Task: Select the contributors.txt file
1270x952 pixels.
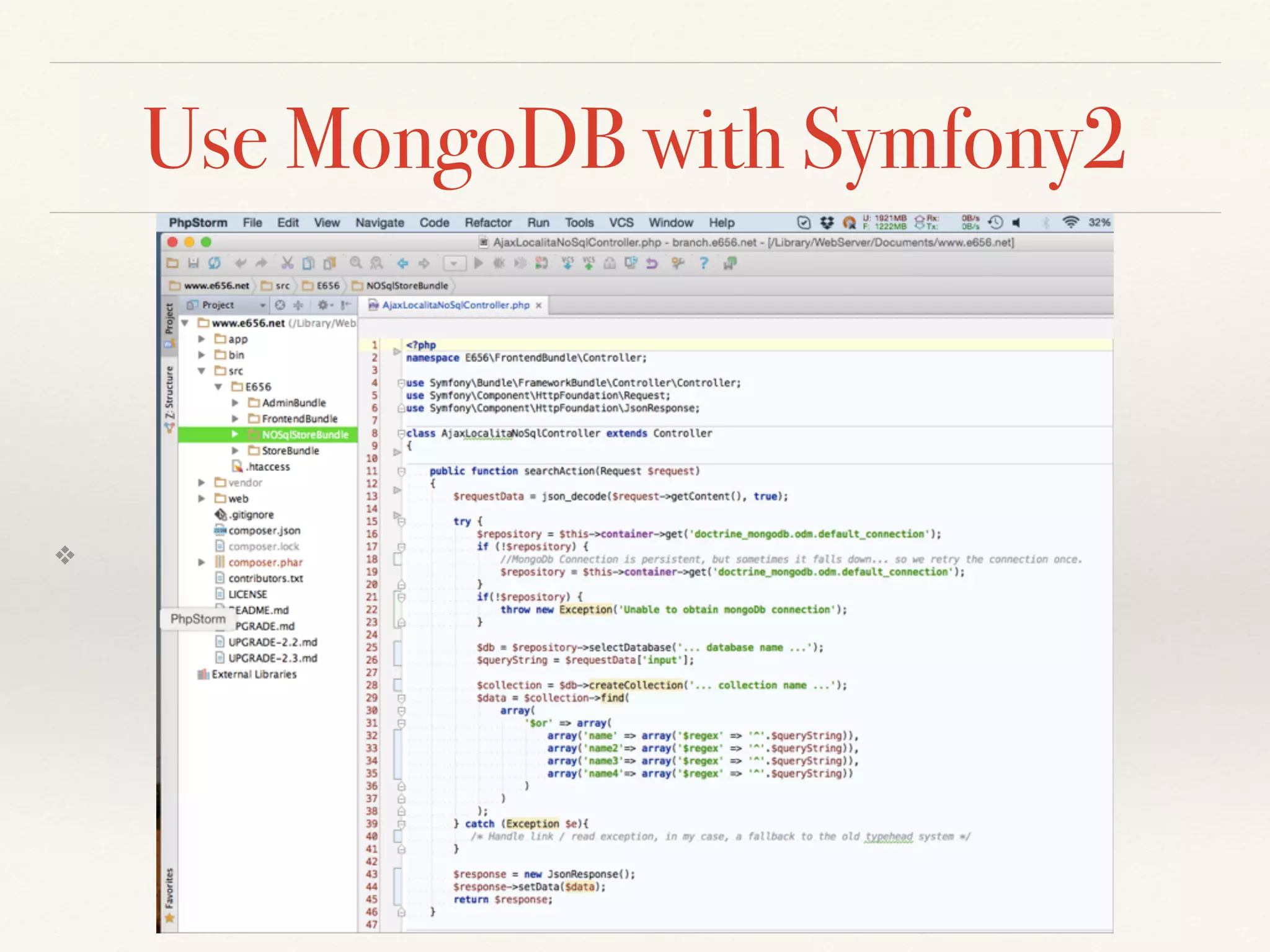Action: [259, 578]
